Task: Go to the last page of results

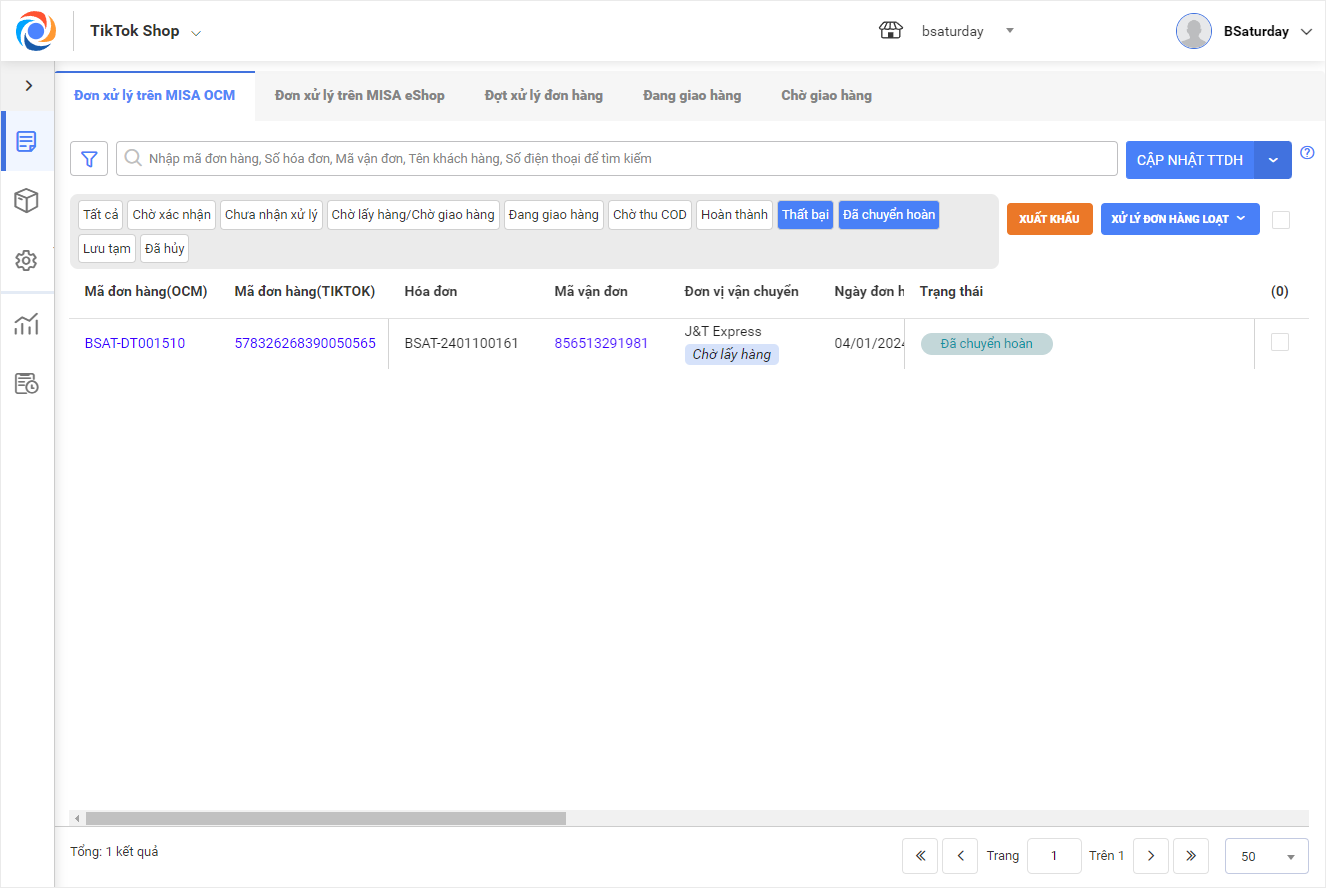Action: pyautogui.click(x=1190, y=856)
